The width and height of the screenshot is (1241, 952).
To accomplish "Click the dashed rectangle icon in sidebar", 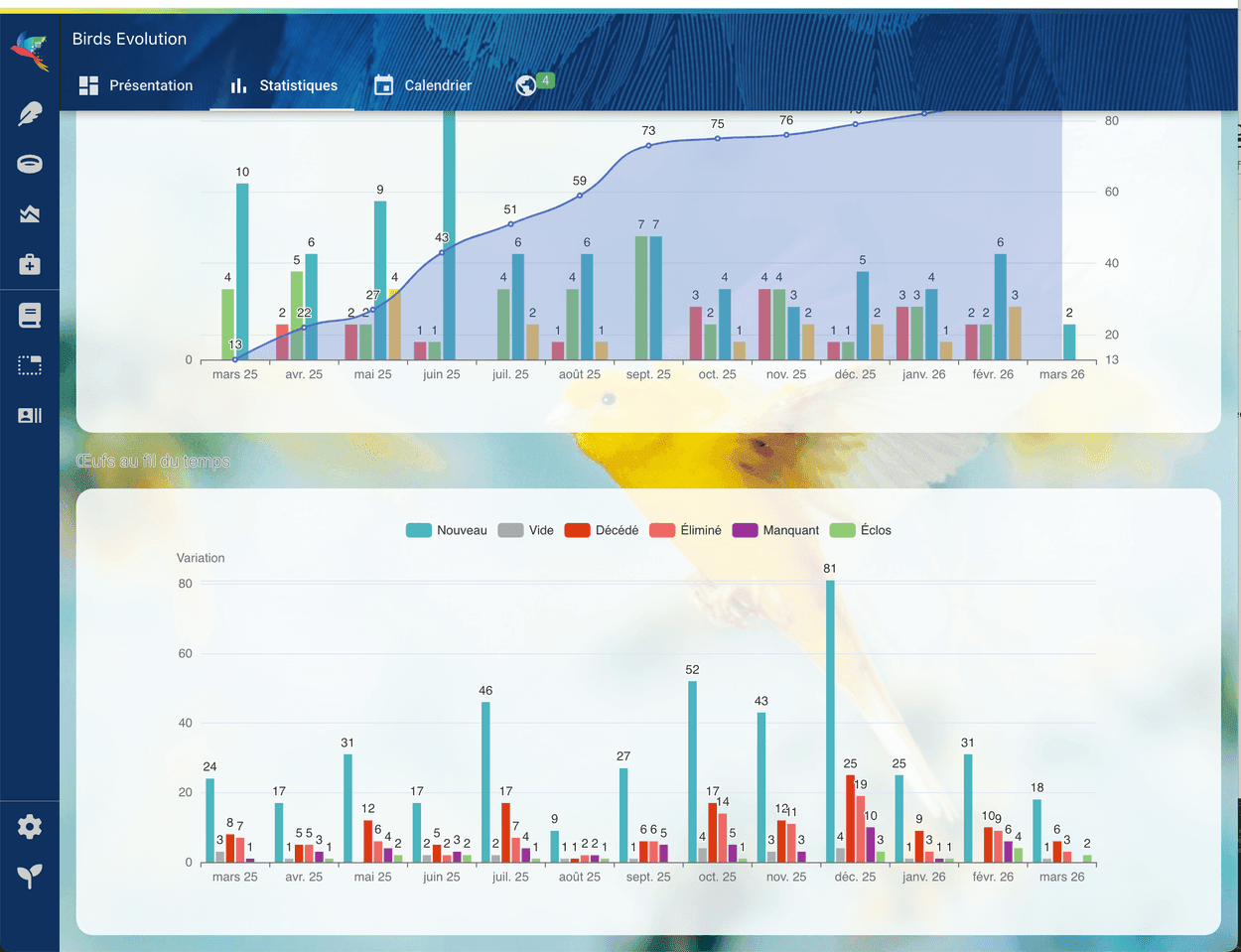I will pyautogui.click(x=30, y=365).
